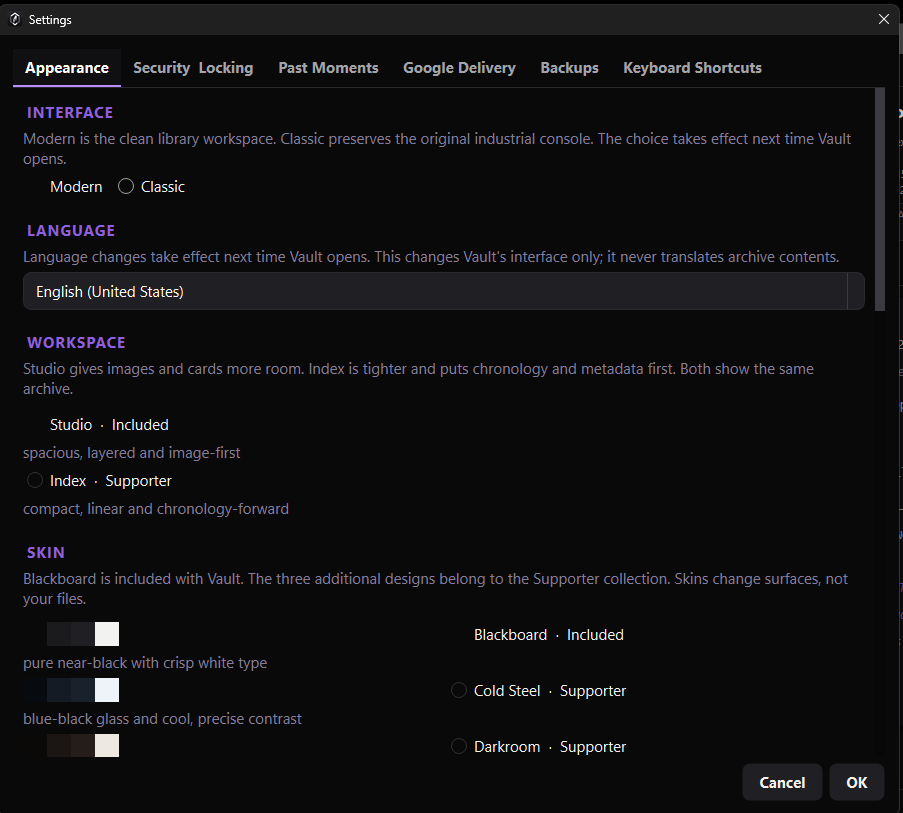Screen dimensions: 903x813
Task: Click the INTERFACE section heading
Action: point(70,113)
